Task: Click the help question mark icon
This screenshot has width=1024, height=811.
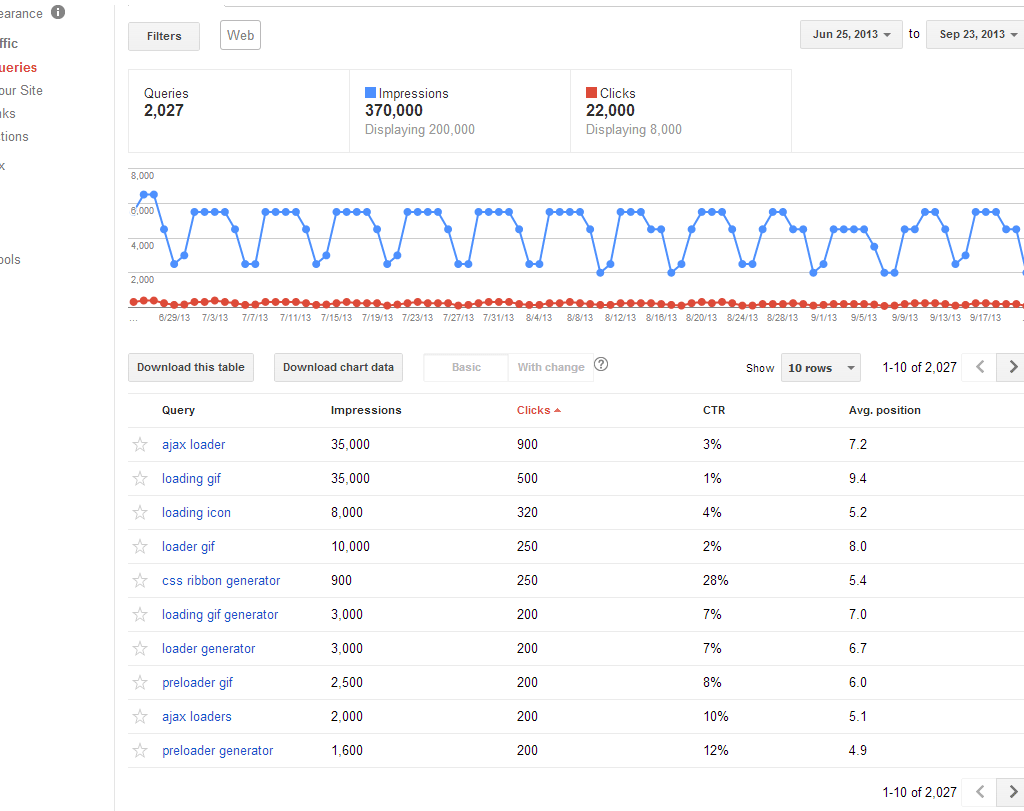Action: (x=601, y=365)
